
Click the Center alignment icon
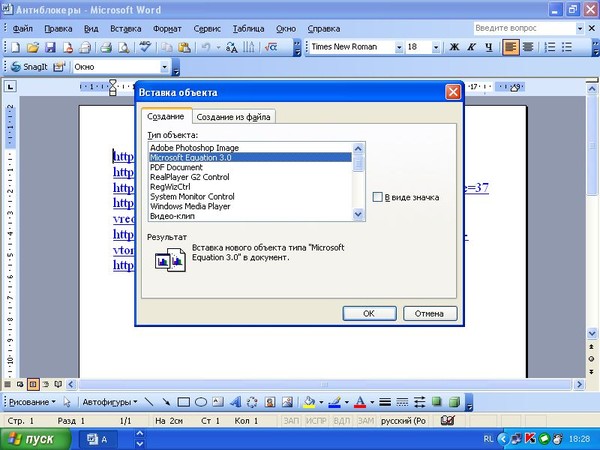[x=528, y=47]
